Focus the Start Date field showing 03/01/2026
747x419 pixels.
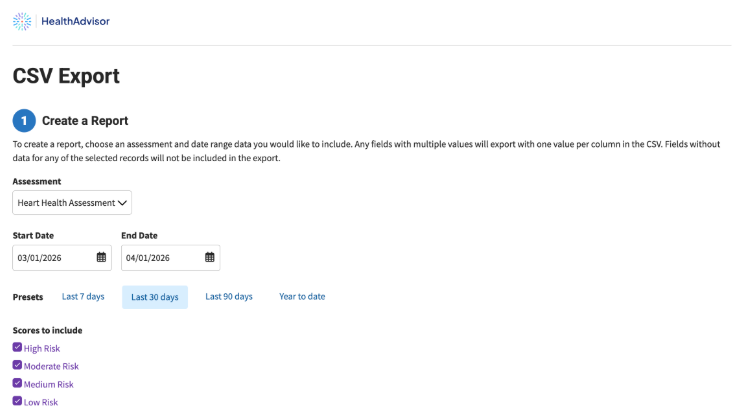coord(62,258)
